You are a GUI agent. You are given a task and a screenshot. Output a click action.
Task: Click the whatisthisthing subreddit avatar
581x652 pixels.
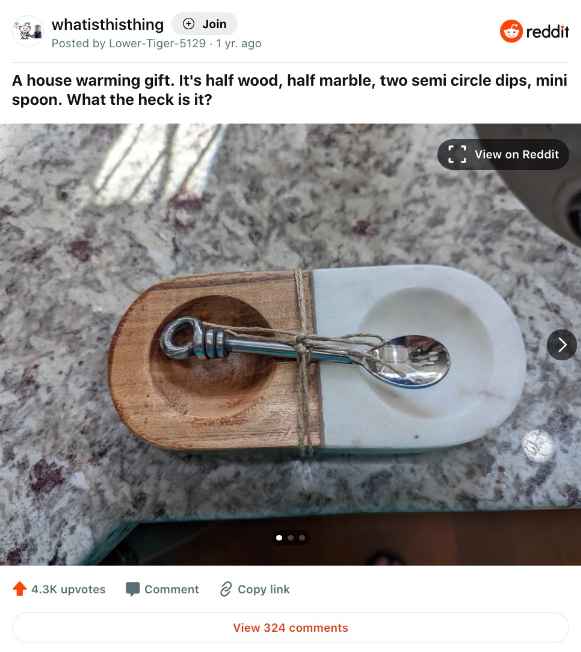tap(28, 31)
